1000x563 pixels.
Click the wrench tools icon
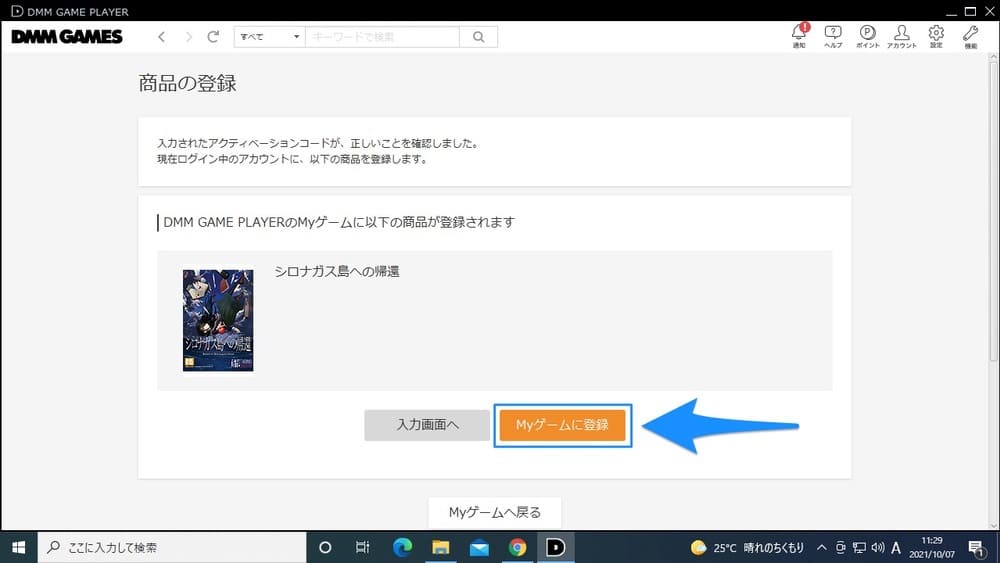(970, 34)
